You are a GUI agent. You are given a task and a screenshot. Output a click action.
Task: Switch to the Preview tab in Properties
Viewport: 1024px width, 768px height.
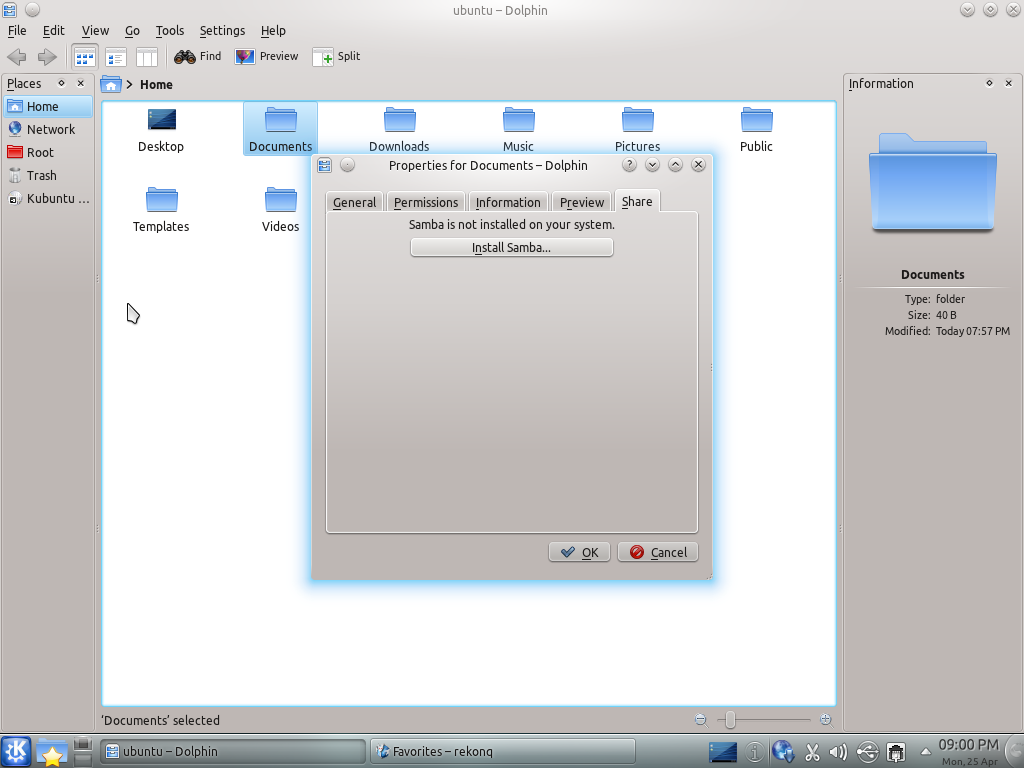[x=582, y=202]
